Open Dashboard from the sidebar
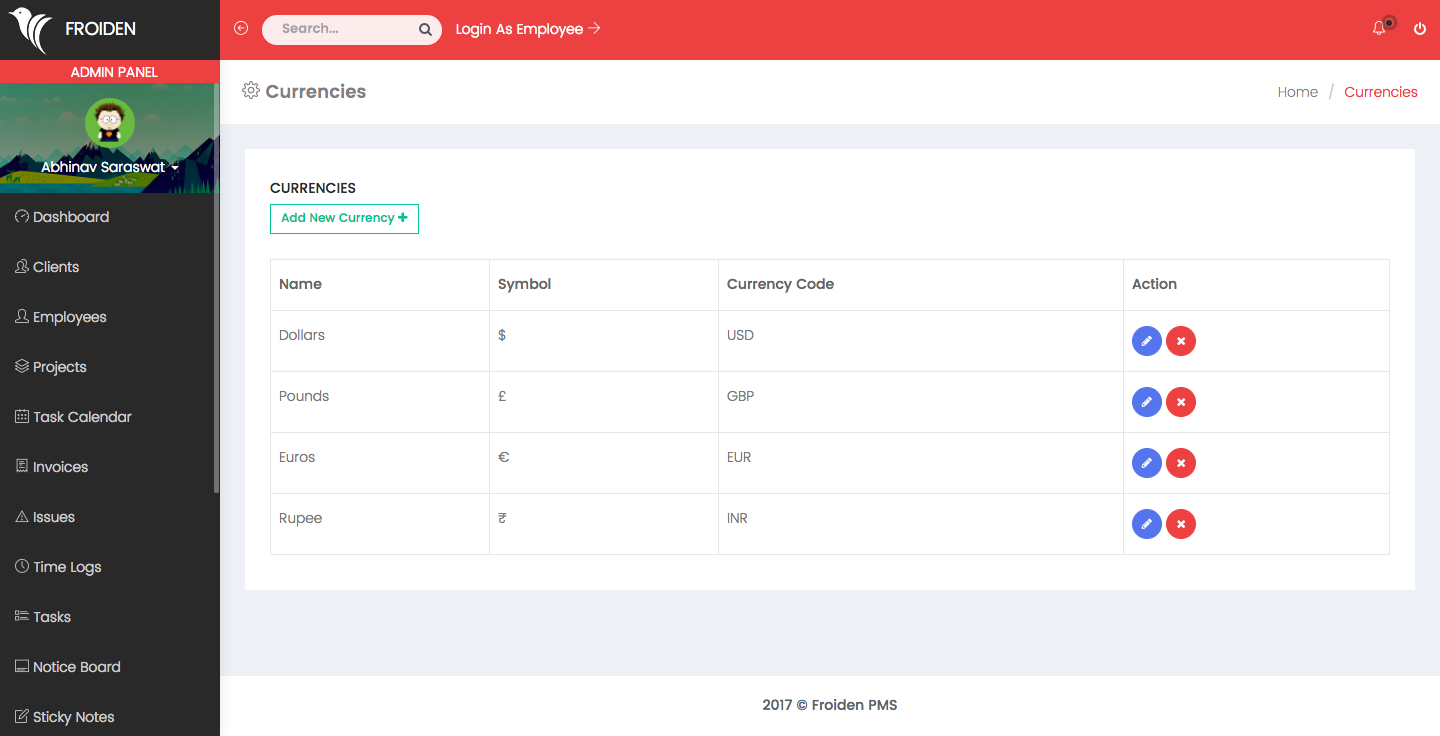Viewport: 1440px width, 736px height. (x=70, y=217)
